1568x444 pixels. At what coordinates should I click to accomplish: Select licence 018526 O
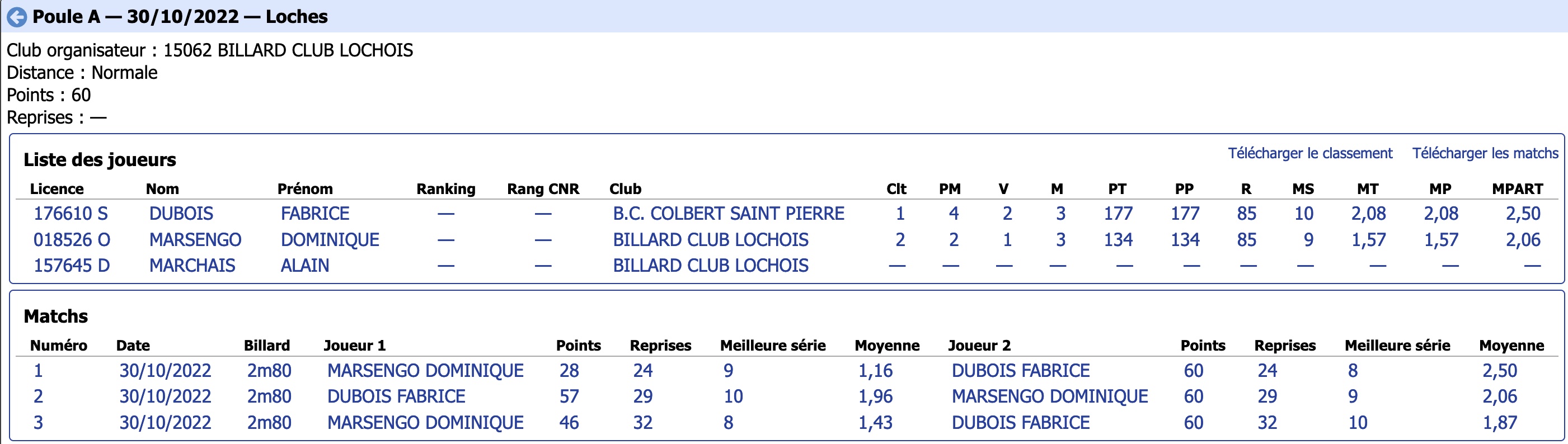(x=72, y=240)
